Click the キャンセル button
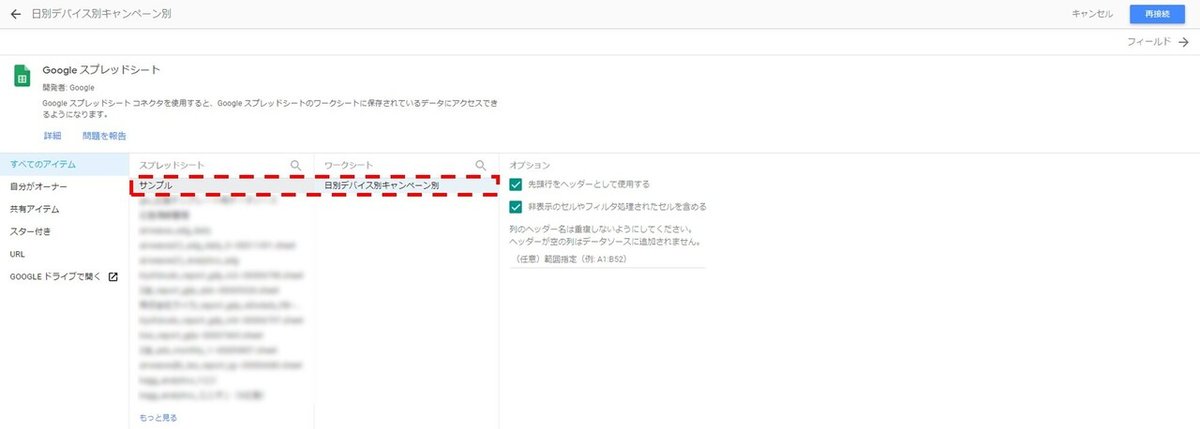This screenshot has height=429, width=1200. 1092,14
